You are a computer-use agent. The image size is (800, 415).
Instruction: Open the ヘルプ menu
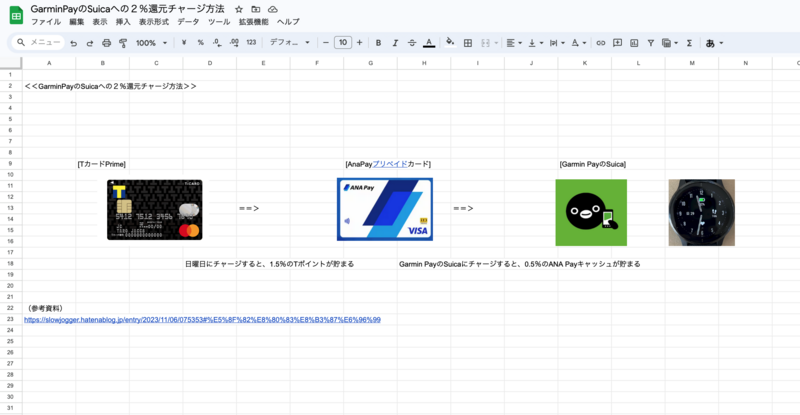[x=288, y=22]
